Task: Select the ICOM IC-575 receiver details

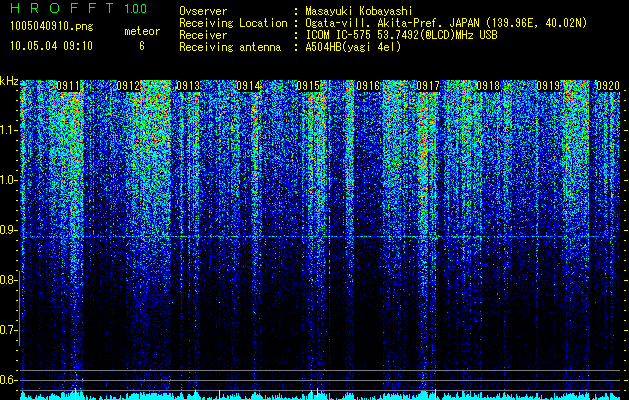Action: click(x=401, y=35)
